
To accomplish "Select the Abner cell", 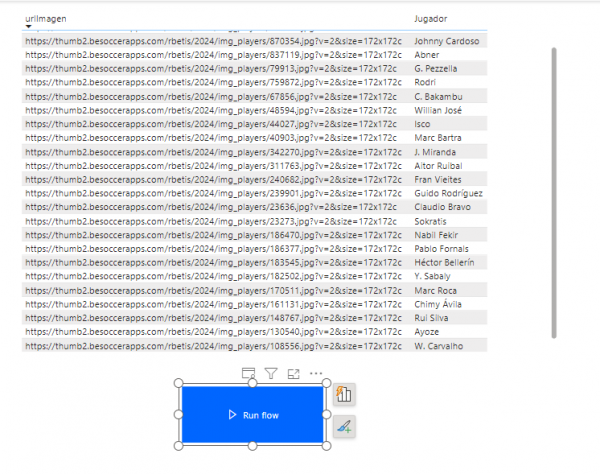I will [427, 55].
